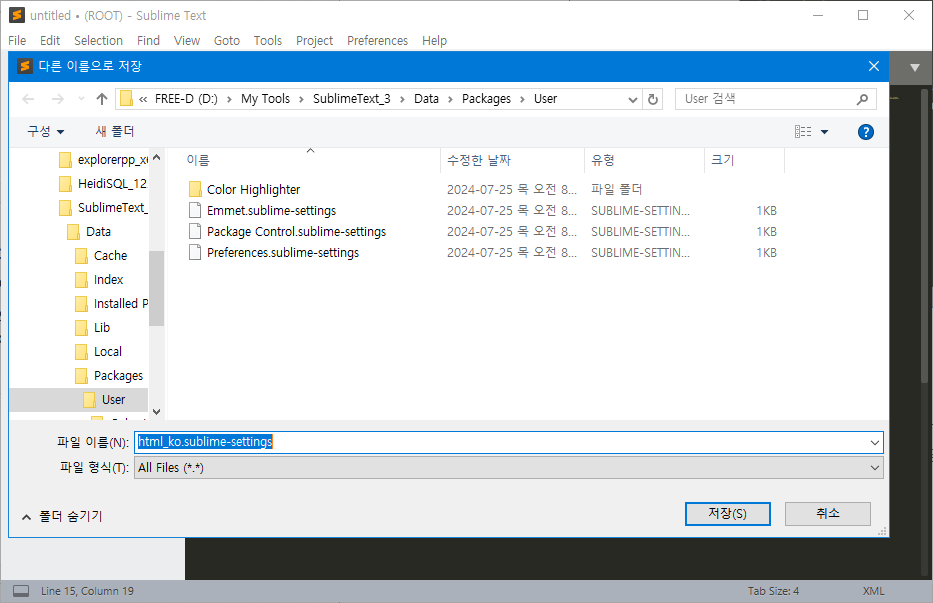Select Data folder in the tree
The height and width of the screenshot is (603, 933).
89,232
